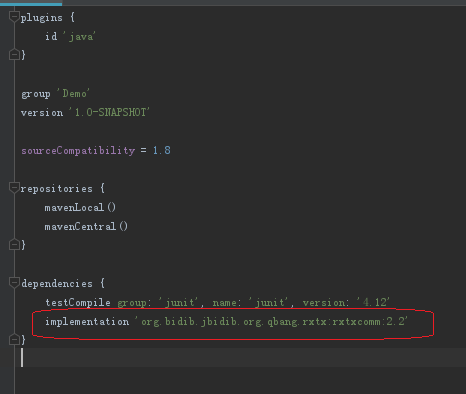Click the repositories block closing fold marker
Viewport: 466px width, 394px height.
tap(14, 244)
